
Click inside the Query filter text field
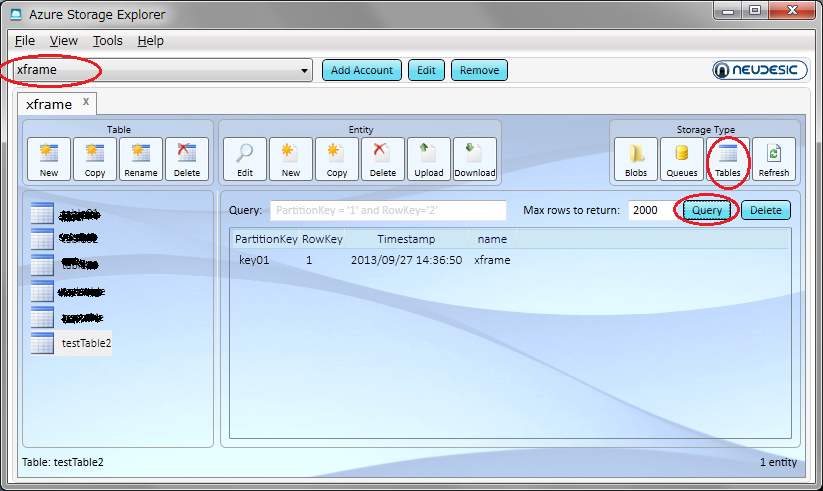coord(388,210)
